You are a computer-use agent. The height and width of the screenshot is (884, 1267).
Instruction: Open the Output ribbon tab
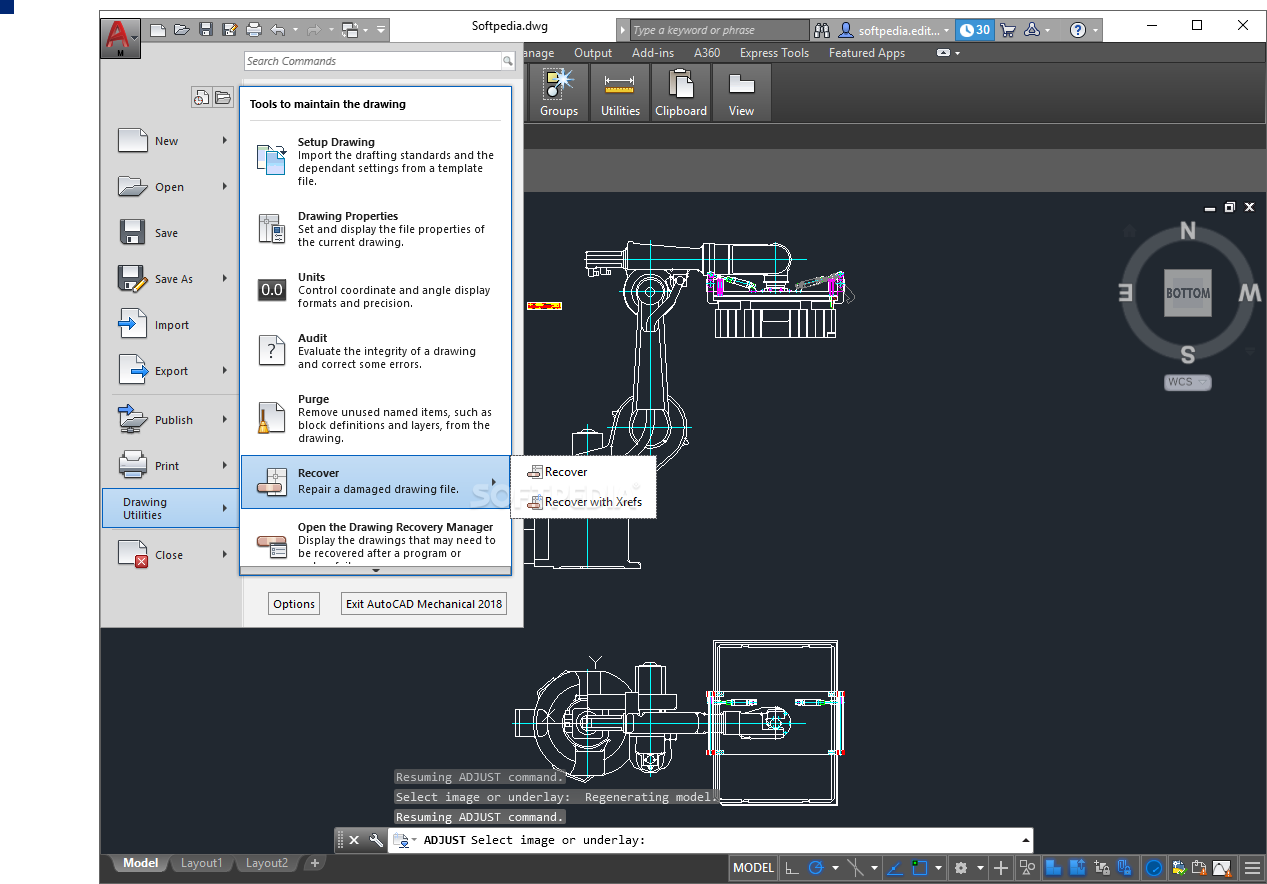[593, 53]
